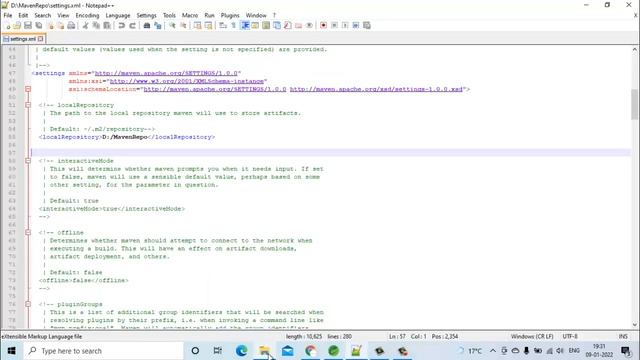Screen dimensions: 640x360
Task: Collapse the offline comment fold marker
Action: point(28,232)
